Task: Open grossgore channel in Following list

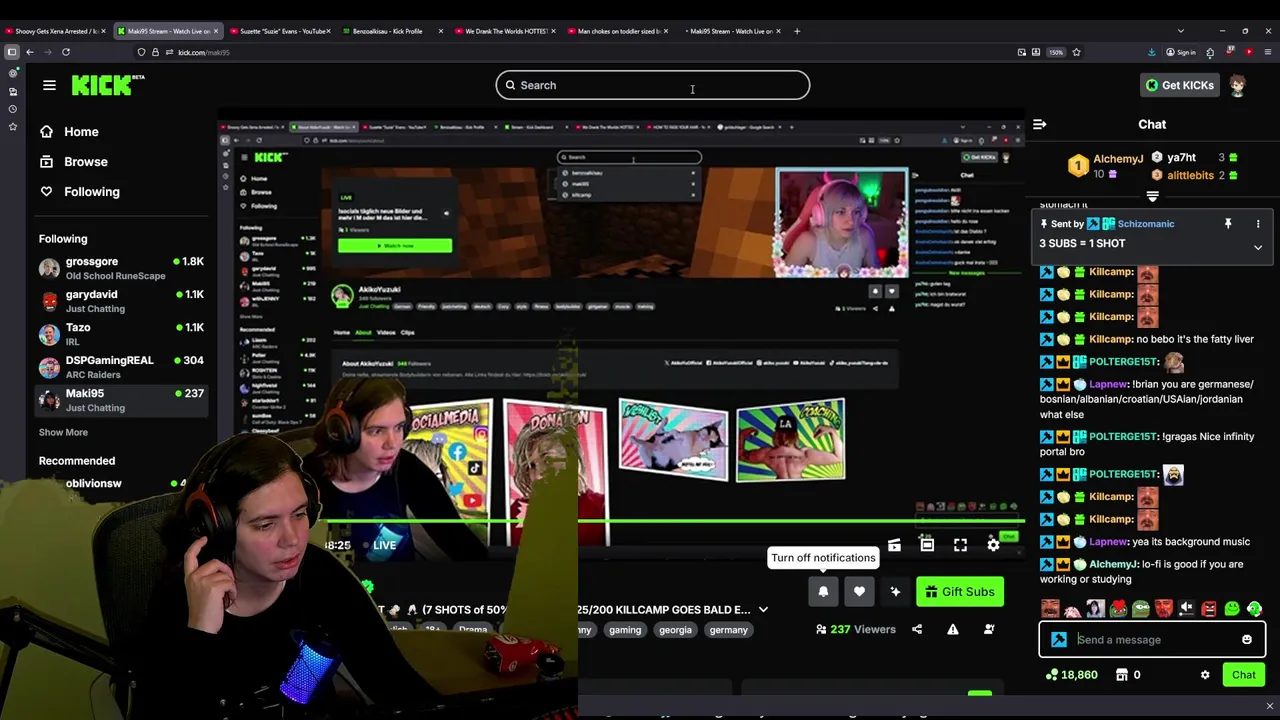Action: (122, 268)
